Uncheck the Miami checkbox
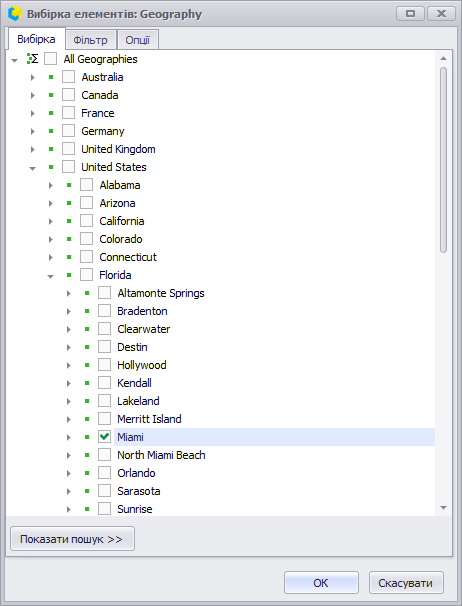The width and height of the screenshot is (462, 606). pos(104,437)
